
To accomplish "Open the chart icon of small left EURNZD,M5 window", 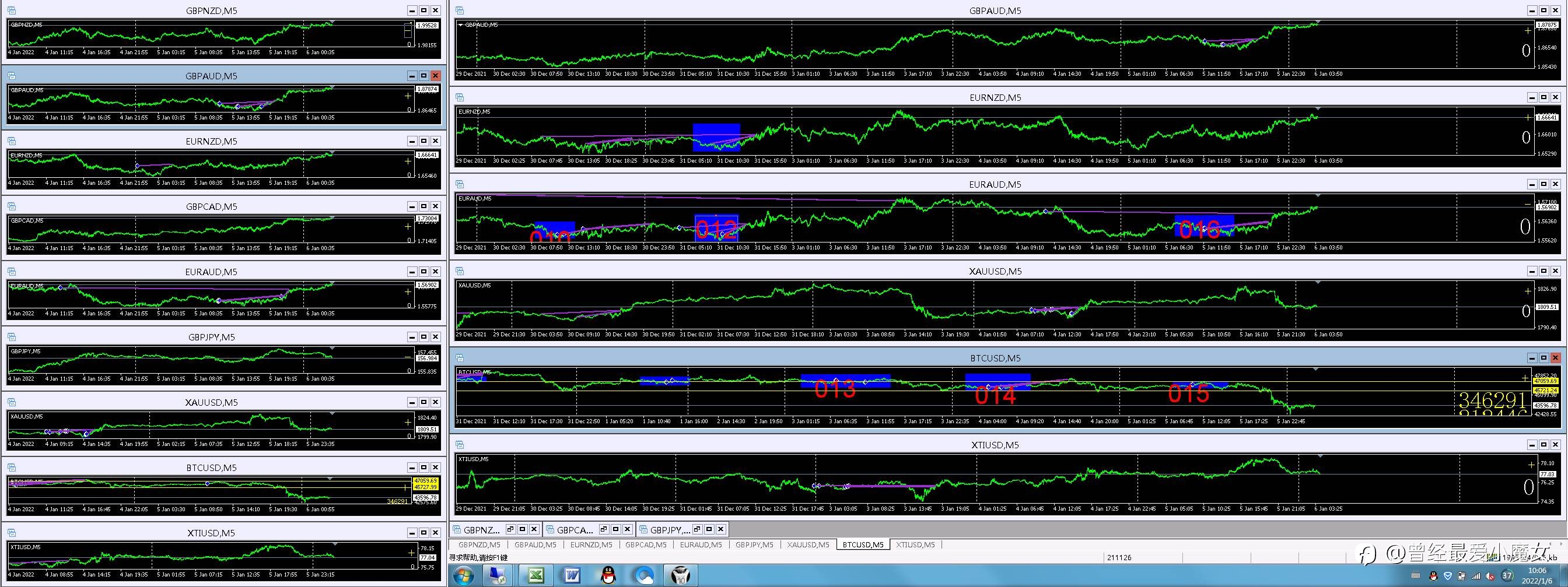I will (12, 140).
